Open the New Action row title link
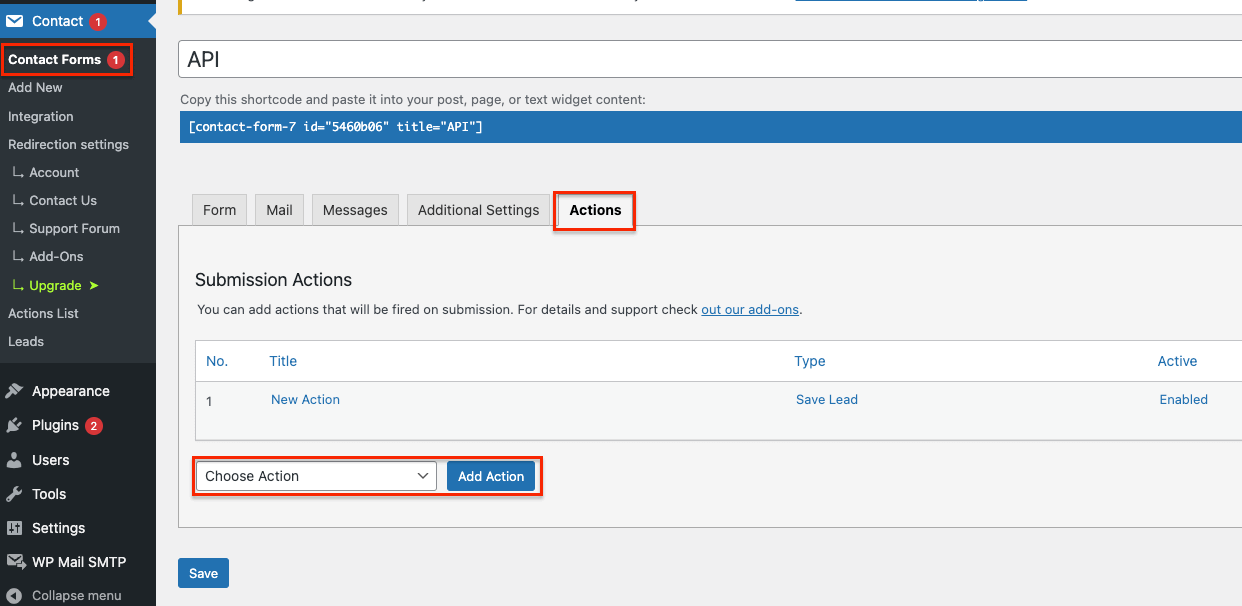Image resolution: width=1242 pixels, height=606 pixels. click(x=305, y=399)
